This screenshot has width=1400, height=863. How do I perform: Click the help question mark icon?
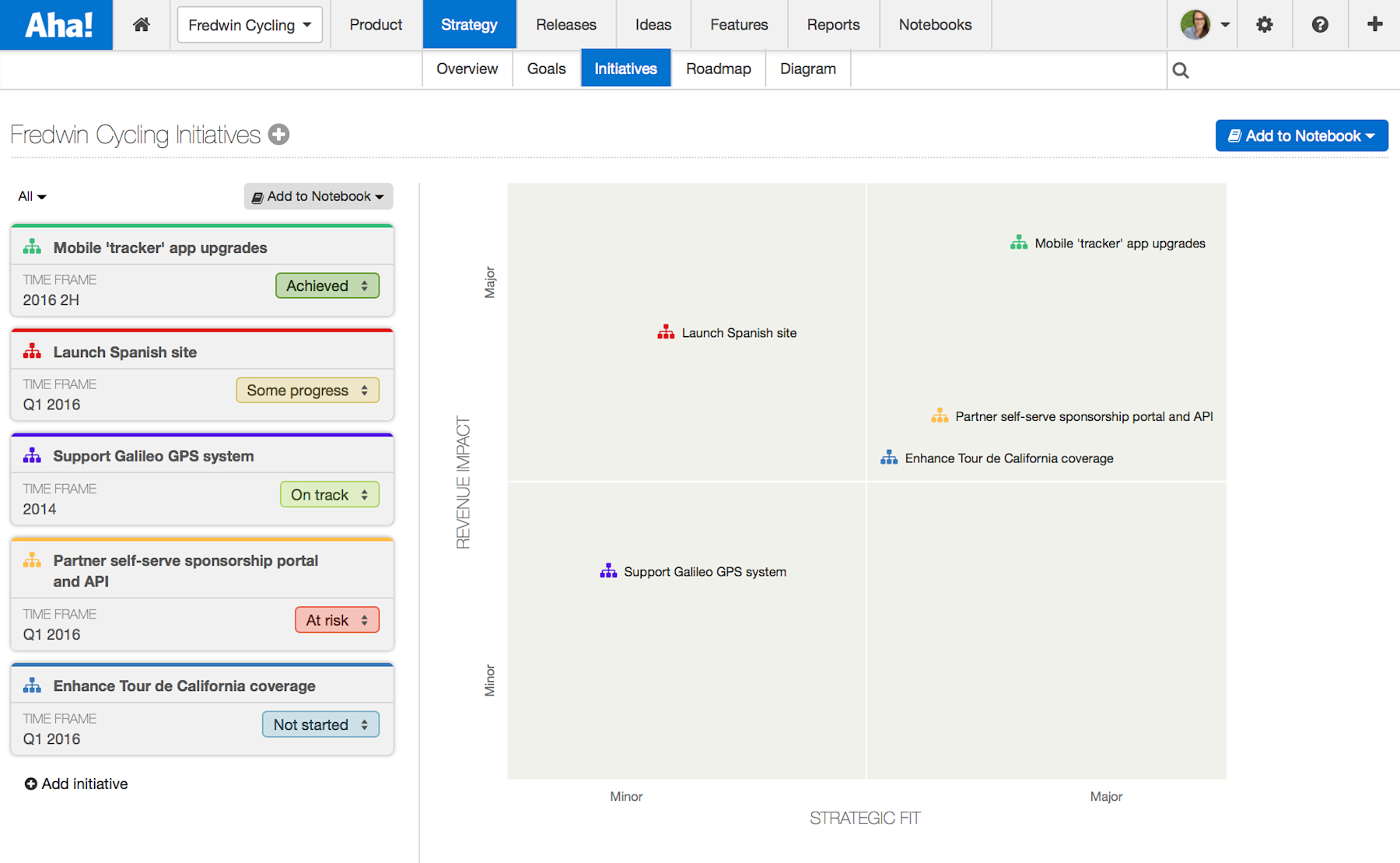click(1320, 24)
